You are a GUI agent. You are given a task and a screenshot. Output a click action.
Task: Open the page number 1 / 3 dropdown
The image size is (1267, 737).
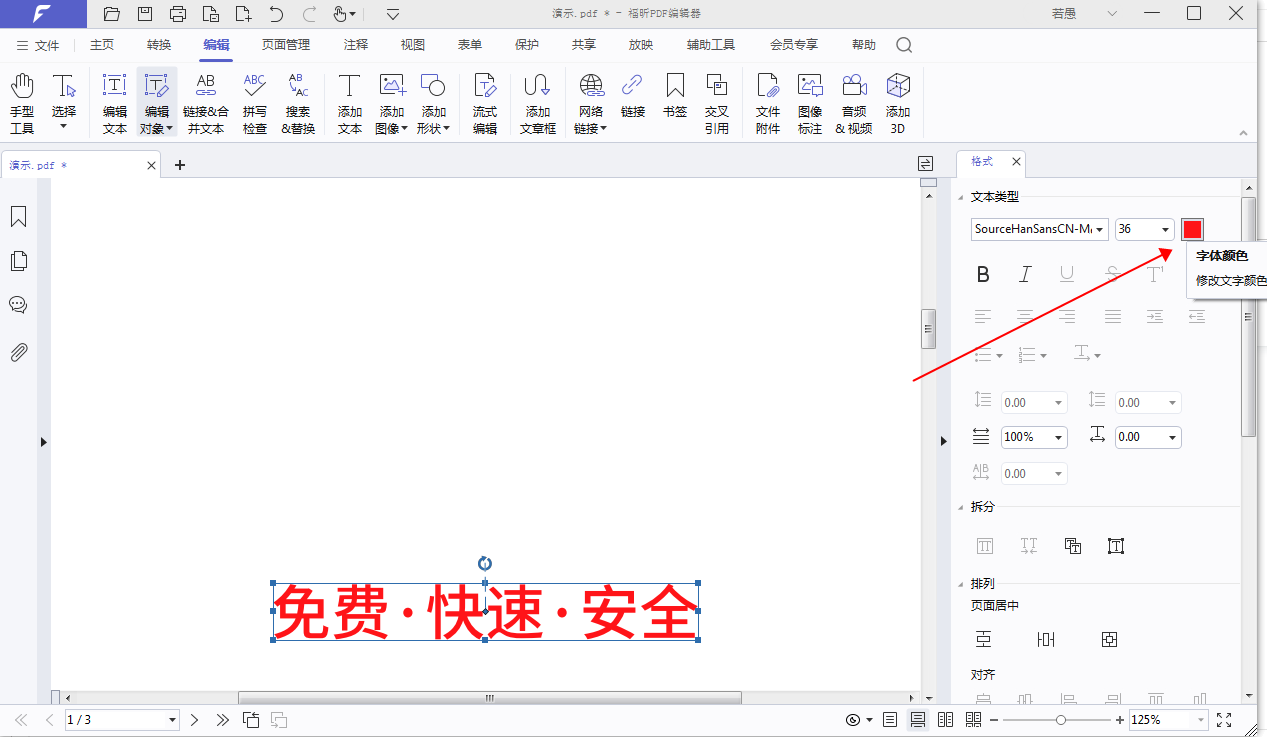pyautogui.click(x=172, y=720)
